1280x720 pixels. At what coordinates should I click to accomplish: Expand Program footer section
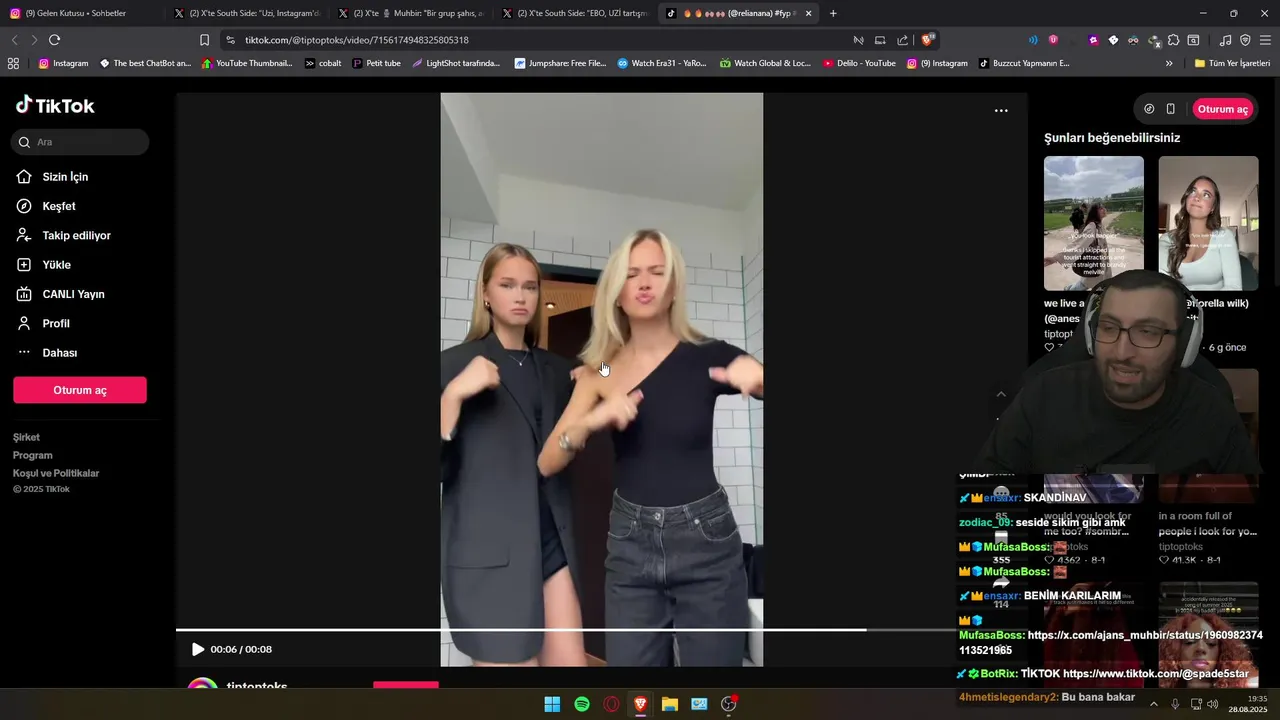(33, 456)
